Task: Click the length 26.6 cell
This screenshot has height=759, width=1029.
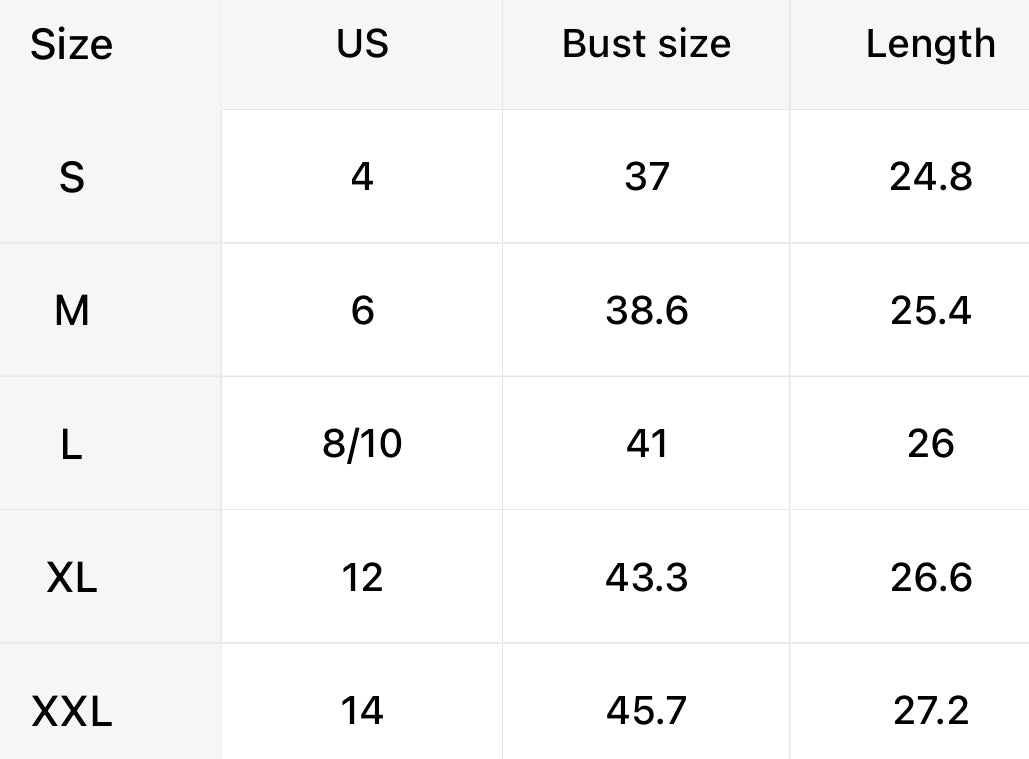Action: click(930, 578)
